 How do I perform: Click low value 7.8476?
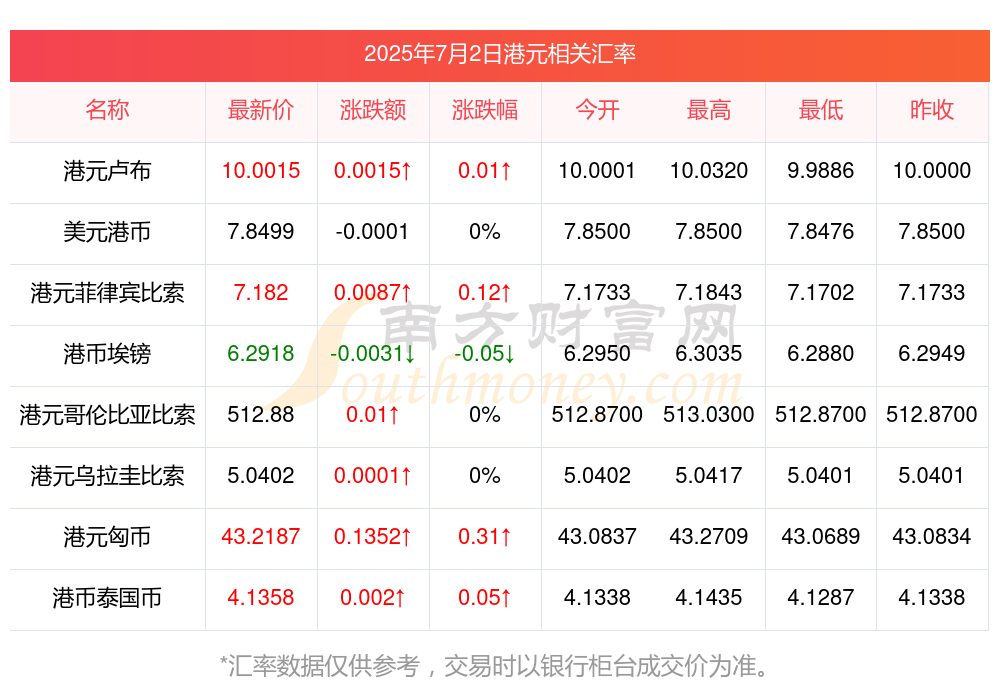pyautogui.click(x=821, y=232)
